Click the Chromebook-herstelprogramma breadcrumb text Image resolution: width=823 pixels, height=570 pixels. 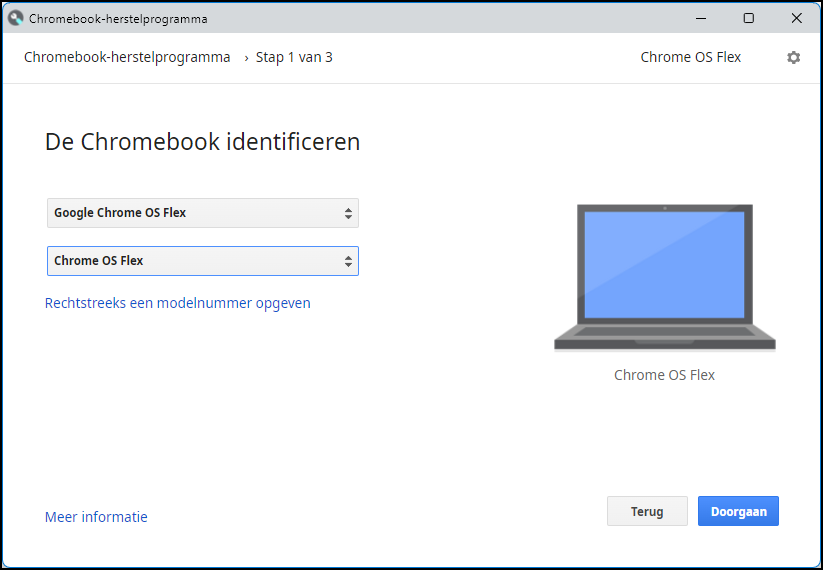click(x=127, y=57)
